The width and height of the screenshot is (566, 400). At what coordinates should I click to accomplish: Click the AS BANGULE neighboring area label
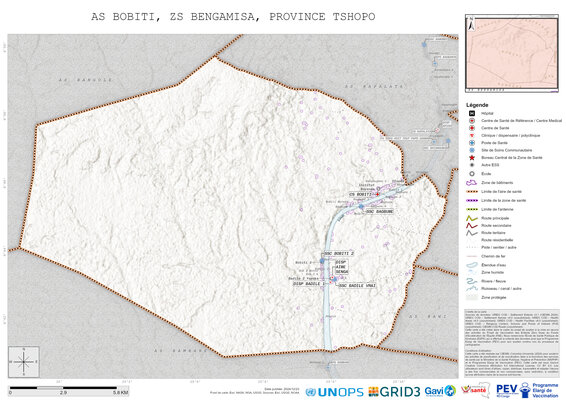coord(86,80)
